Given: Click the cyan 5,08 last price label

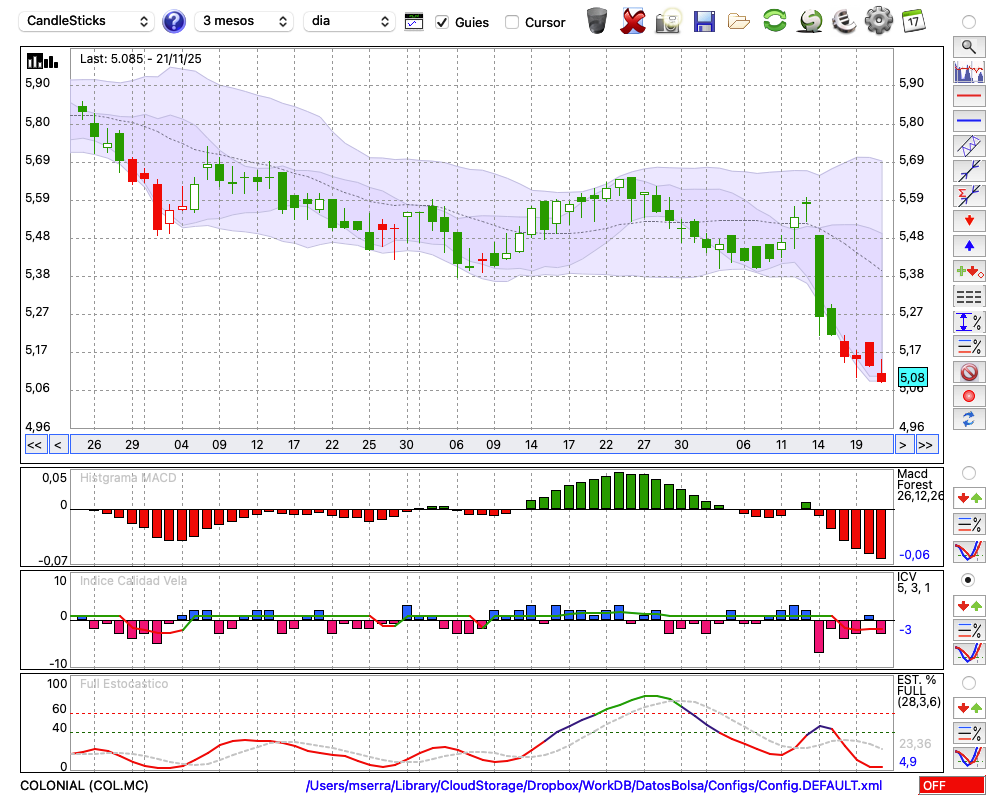Looking at the screenshot, I should point(913,378).
